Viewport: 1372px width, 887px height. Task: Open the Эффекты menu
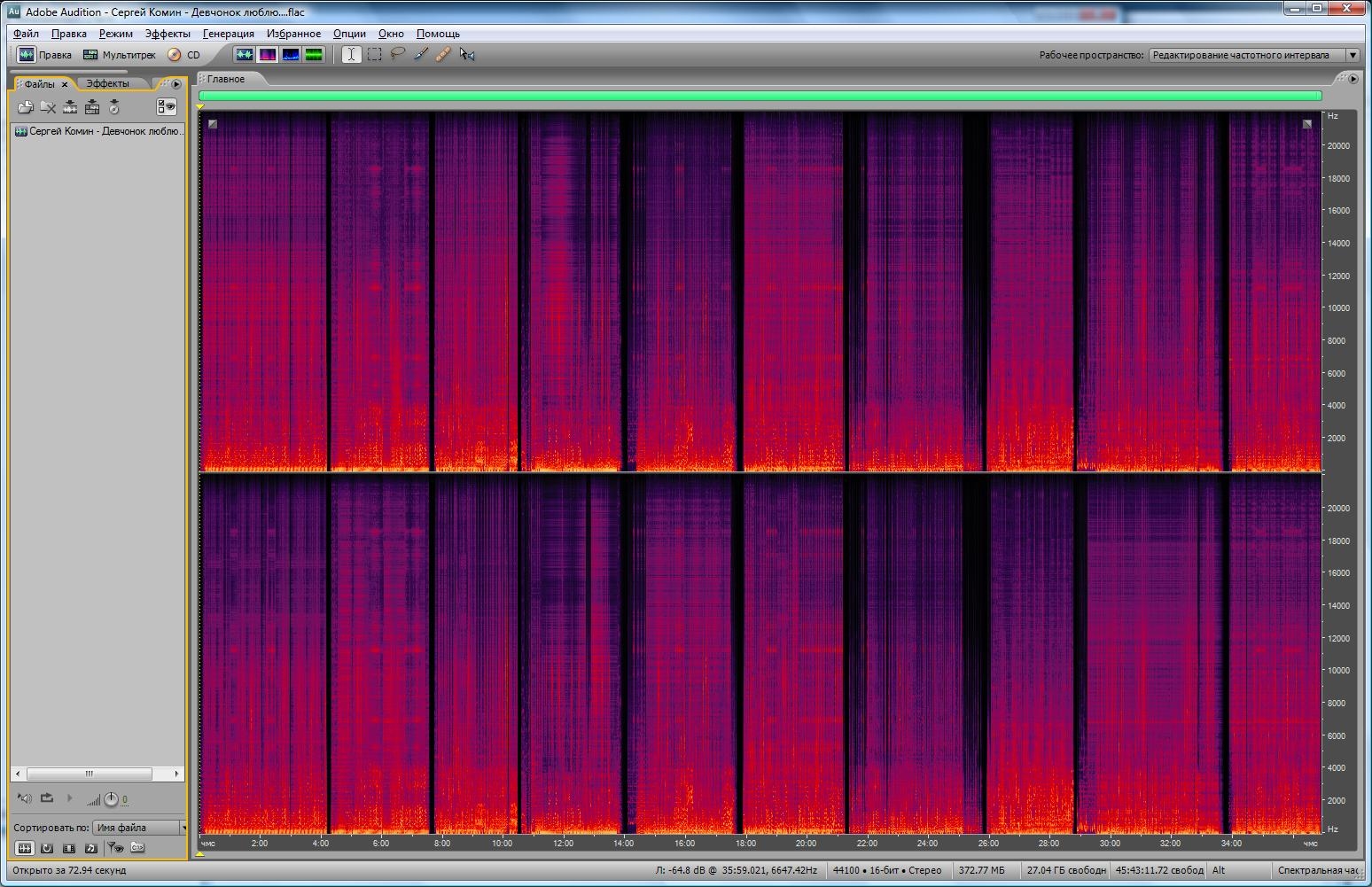(x=168, y=34)
